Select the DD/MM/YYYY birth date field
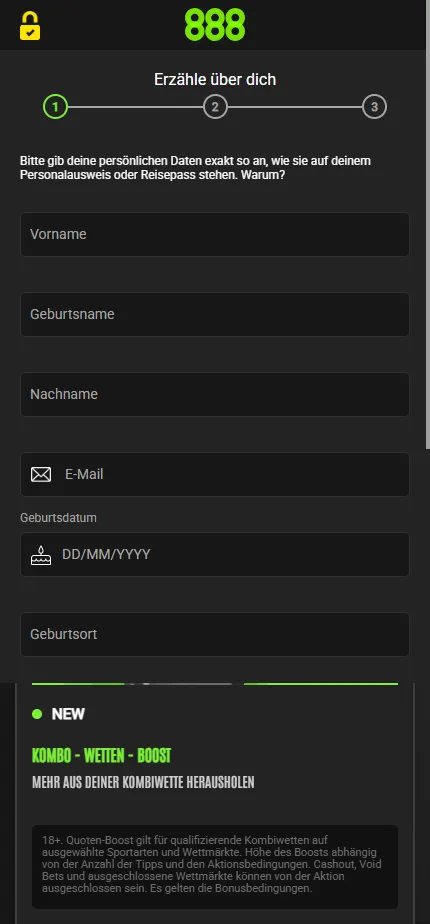 click(215, 555)
